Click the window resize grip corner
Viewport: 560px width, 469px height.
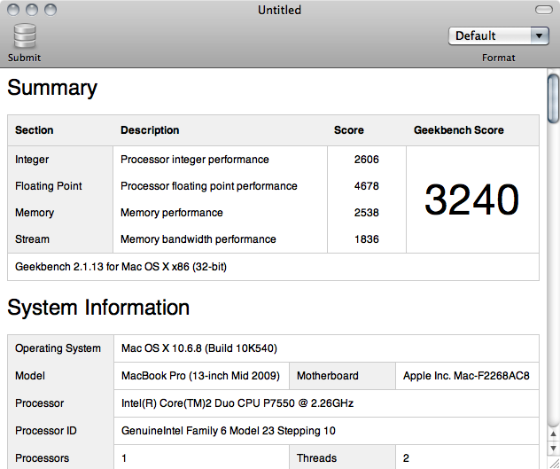point(554,463)
